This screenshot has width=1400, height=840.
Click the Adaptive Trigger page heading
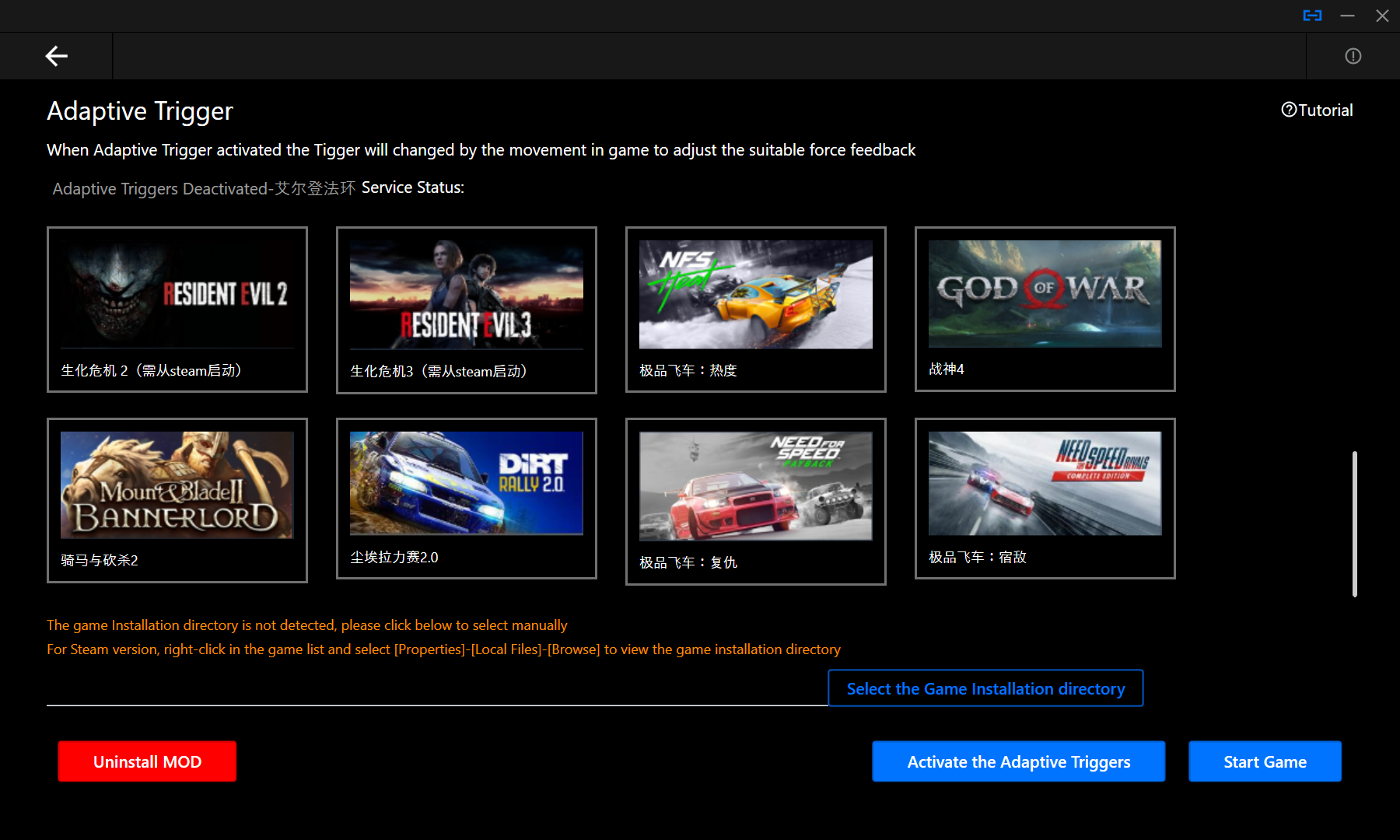(140, 111)
